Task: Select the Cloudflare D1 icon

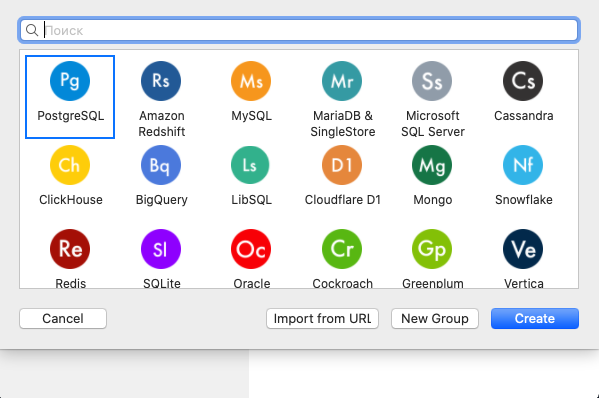Action: pyautogui.click(x=342, y=165)
